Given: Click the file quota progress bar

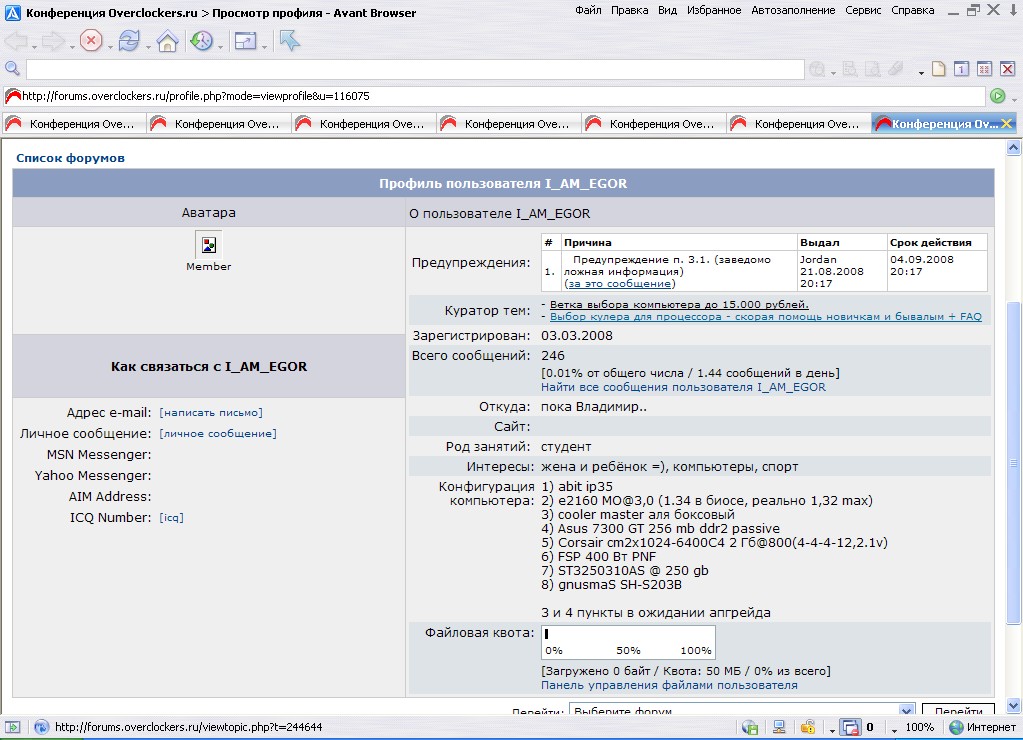Looking at the screenshot, I should pos(628,642).
